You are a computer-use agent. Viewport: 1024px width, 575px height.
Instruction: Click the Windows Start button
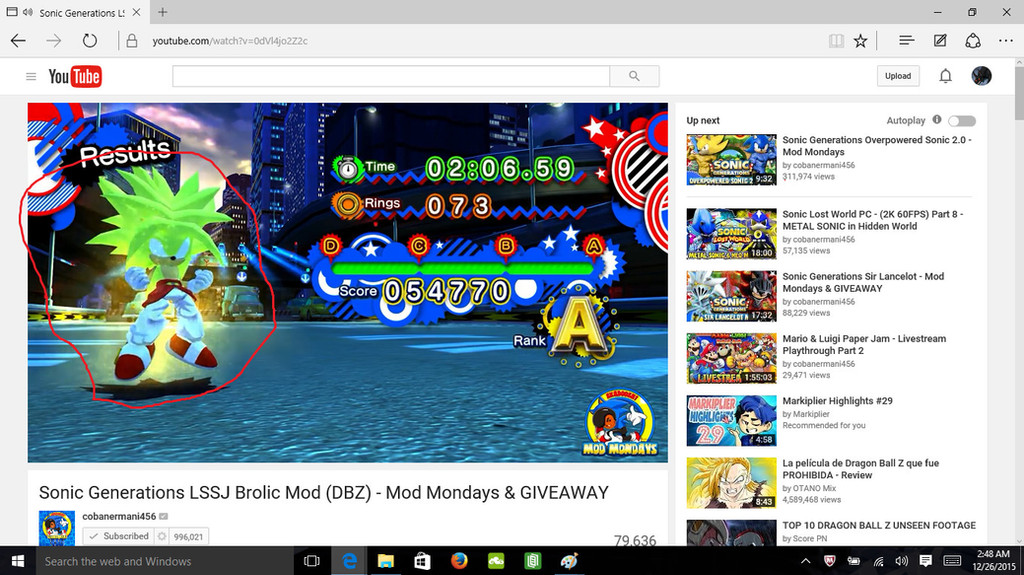[x=18, y=561]
